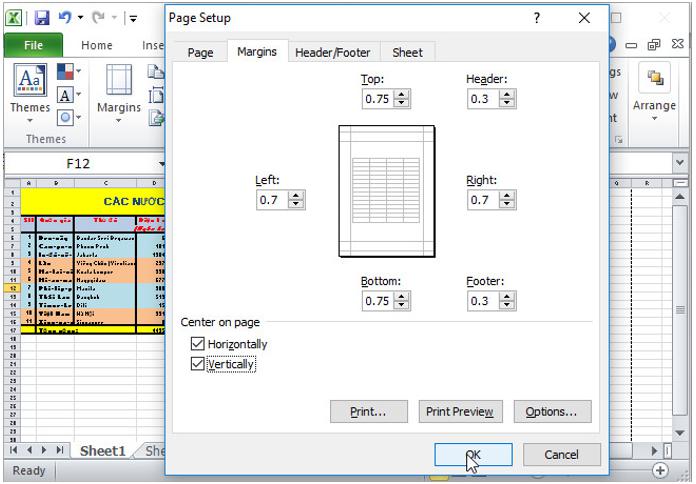Expand the Customize Quick Access Toolbar dropdown
Viewport: 696px width, 484px height.
coord(133,18)
